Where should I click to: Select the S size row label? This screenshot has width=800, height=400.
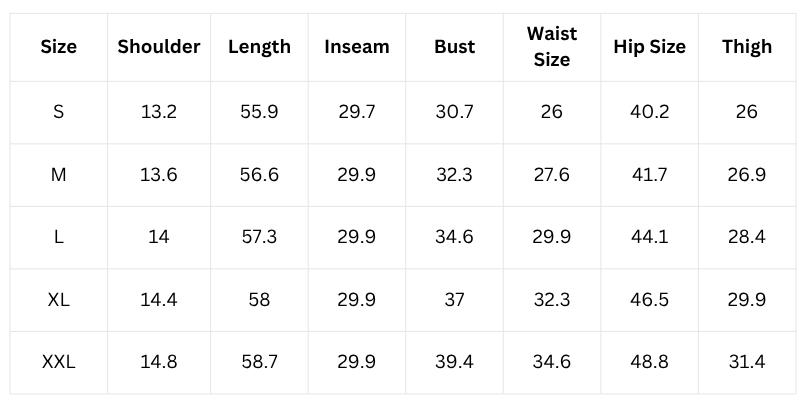[x=58, y=112]
